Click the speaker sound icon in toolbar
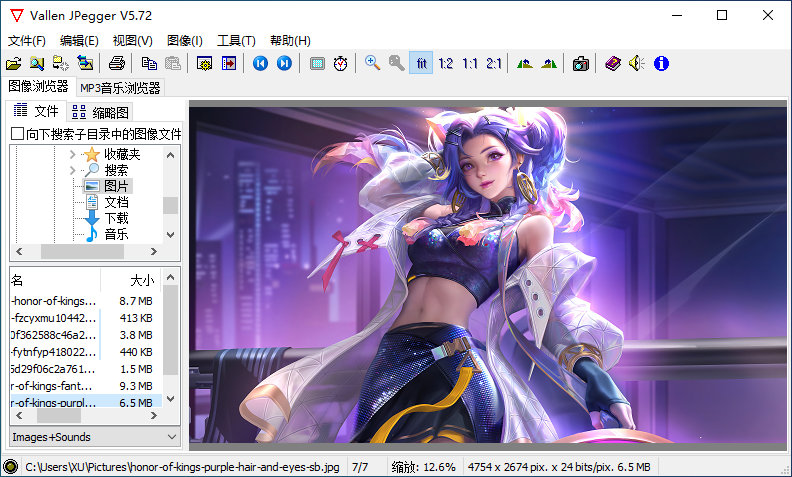792x477 pixels. (x=637, y=64)
